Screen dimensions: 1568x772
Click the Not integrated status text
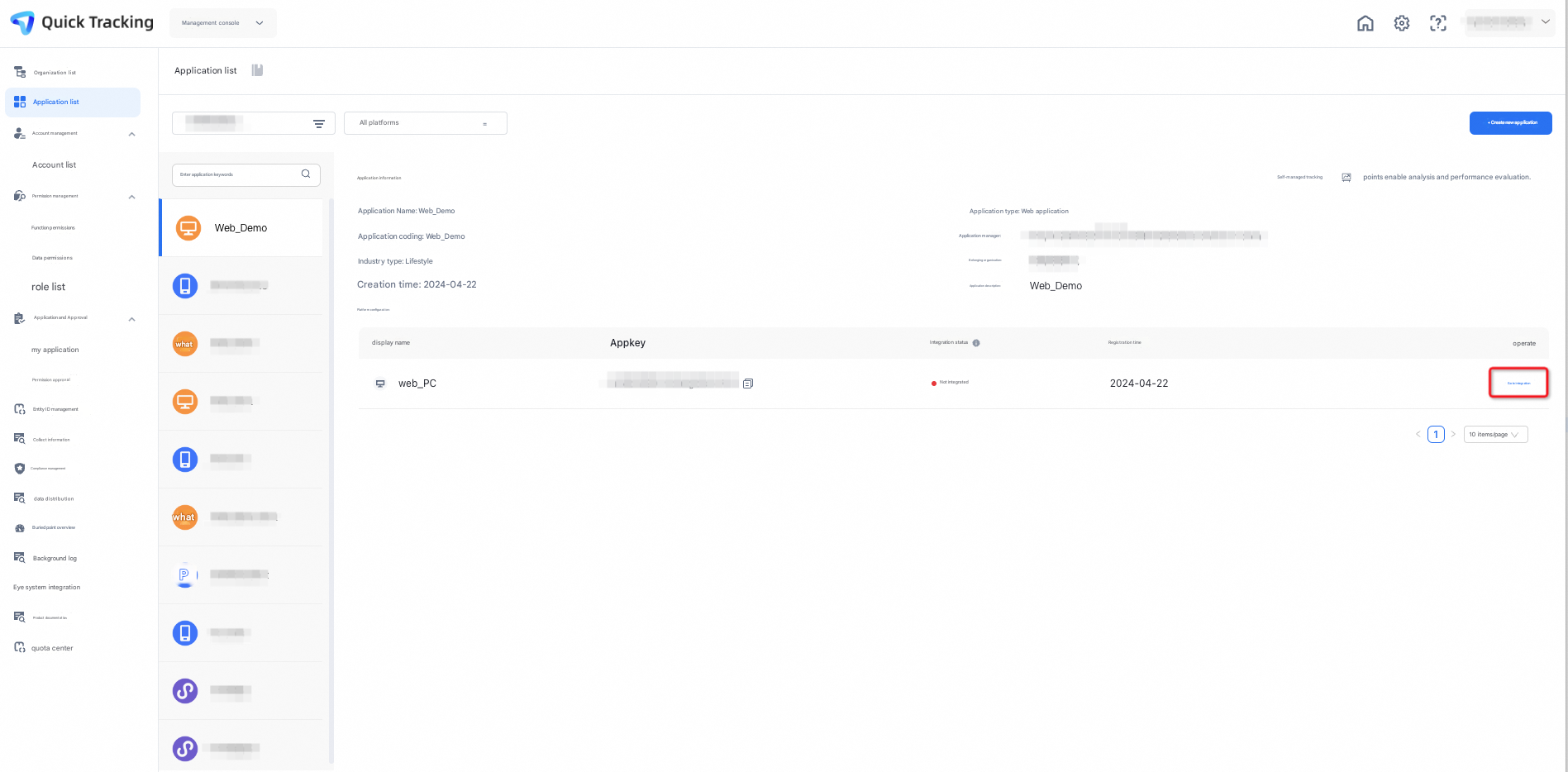[x=954, y=383]
